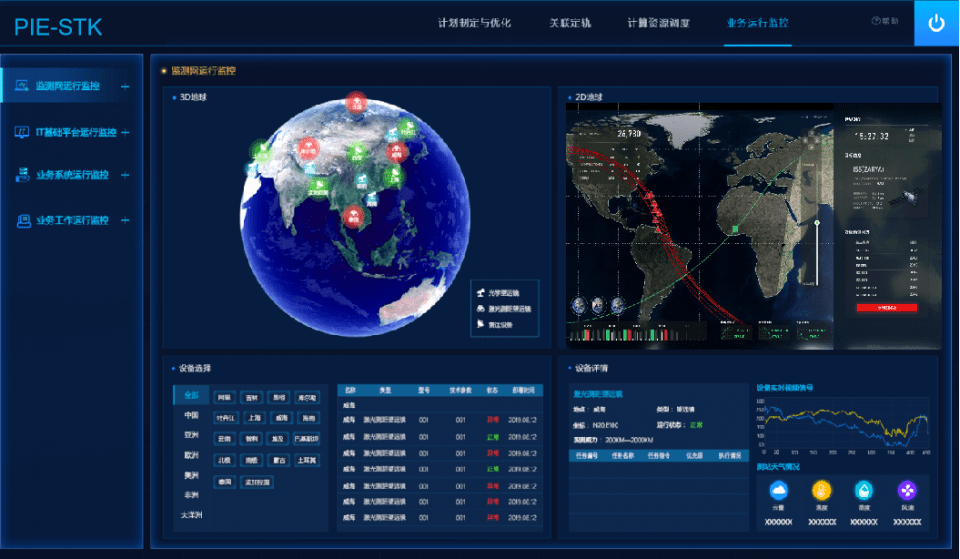The height and width of the screenshot is (559, 960).
Task: Click the IT基础平台运行监控 sidebar icon
Action: [x=22, y=132]
